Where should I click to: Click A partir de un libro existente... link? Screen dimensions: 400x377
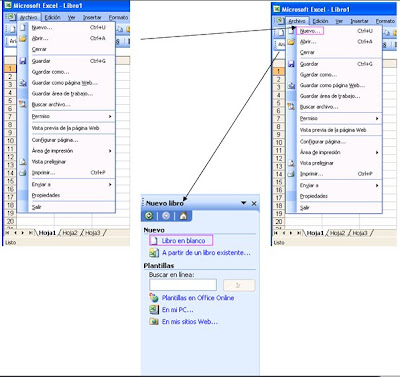pos(206,253)
